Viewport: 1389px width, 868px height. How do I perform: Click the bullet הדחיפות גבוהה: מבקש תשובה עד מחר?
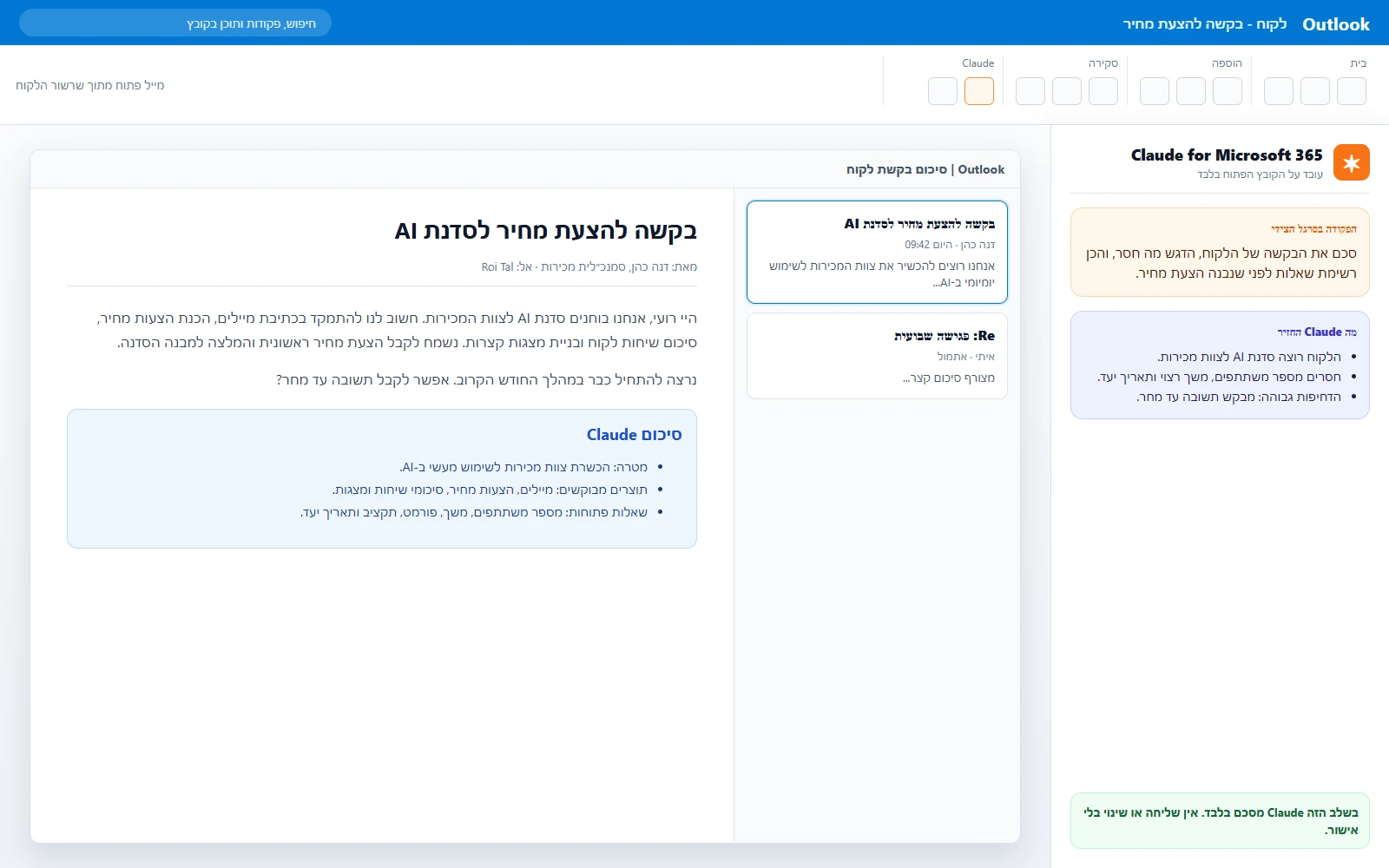click(1239, 397)
